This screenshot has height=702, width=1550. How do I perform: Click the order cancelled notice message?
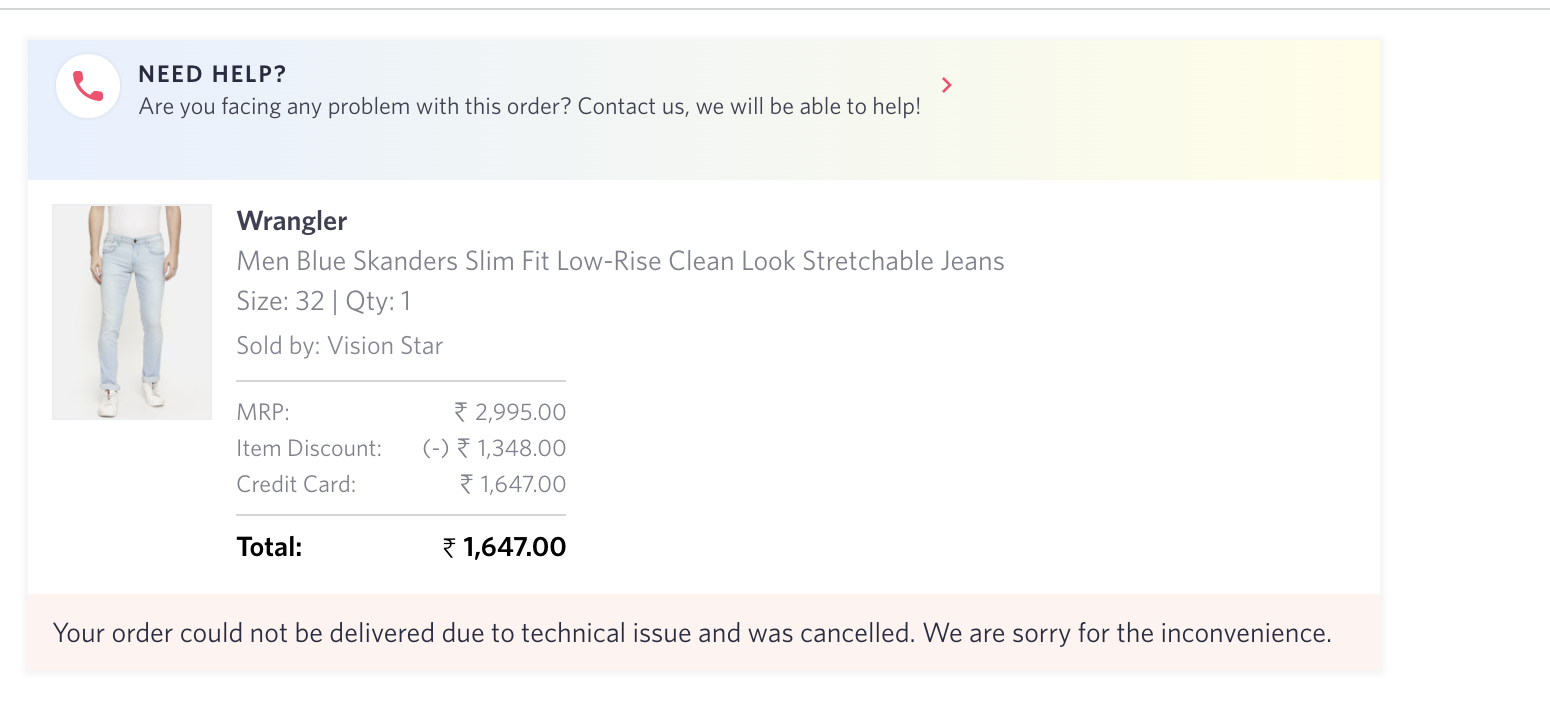tap(691, 633)
